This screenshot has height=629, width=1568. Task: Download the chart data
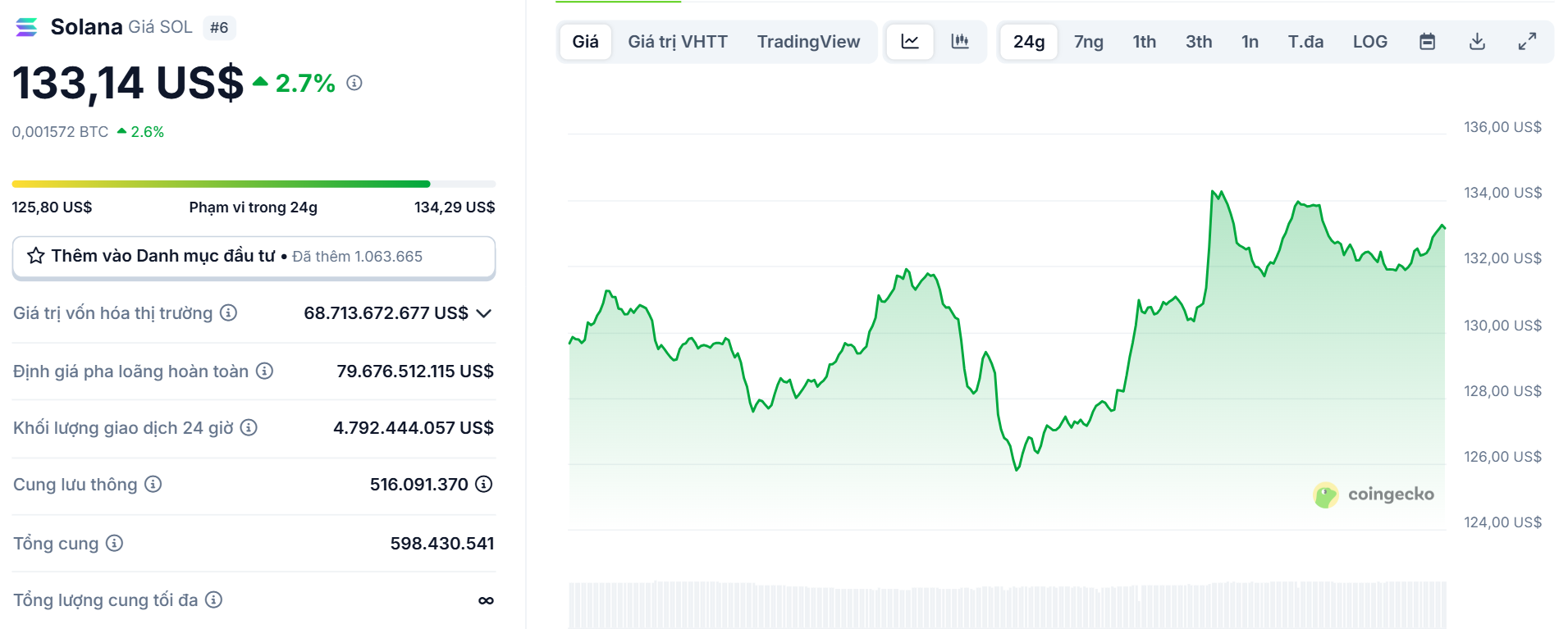1477,42
